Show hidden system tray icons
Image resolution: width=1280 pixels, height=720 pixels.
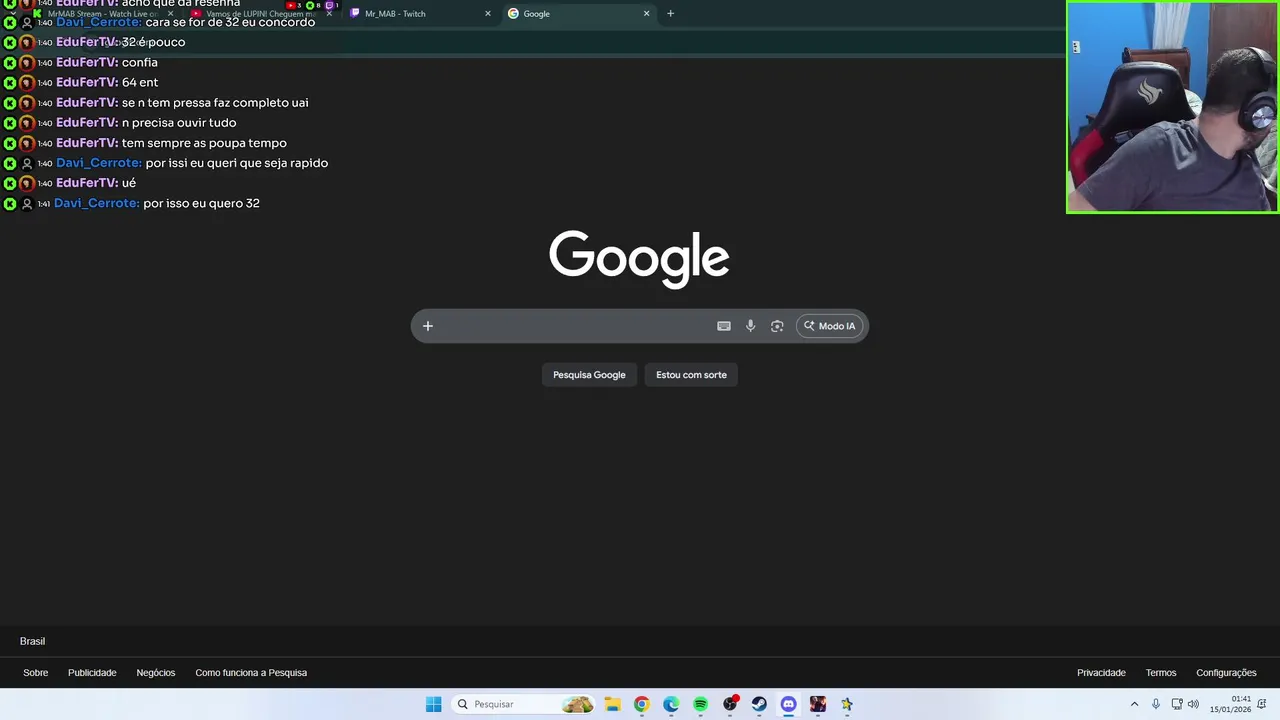(x=1134, y=704)
